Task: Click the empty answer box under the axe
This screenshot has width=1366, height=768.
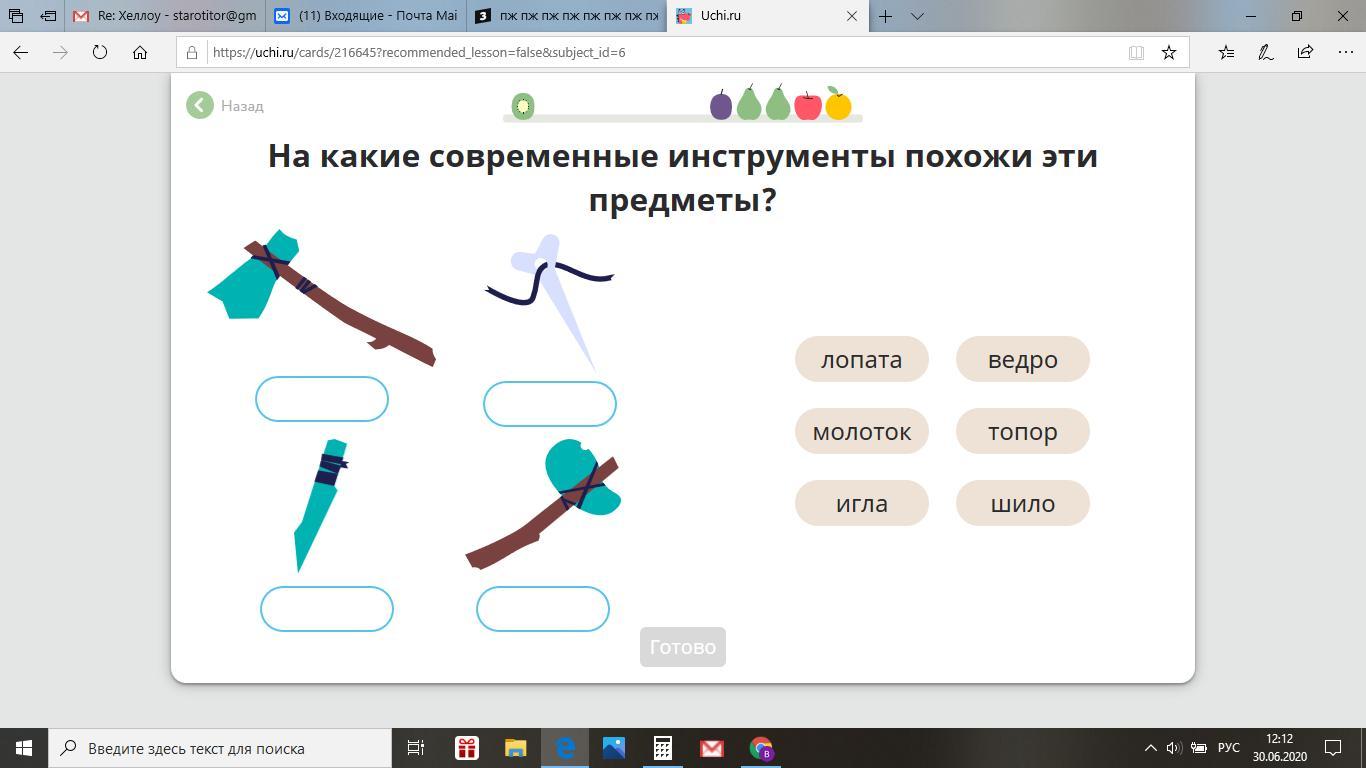Action: [322, 399]
